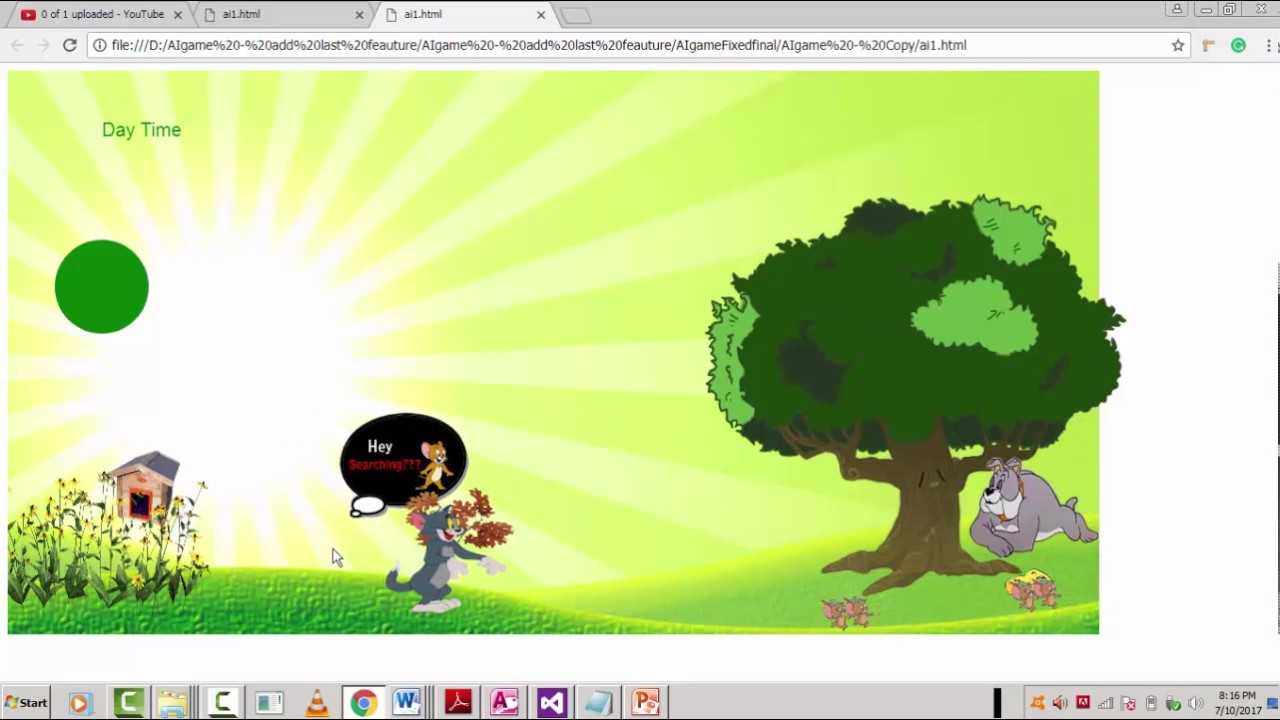Reload the page with the refresh icon
This screenshot has height=720, width=1280.
click(x=70, y=45)
